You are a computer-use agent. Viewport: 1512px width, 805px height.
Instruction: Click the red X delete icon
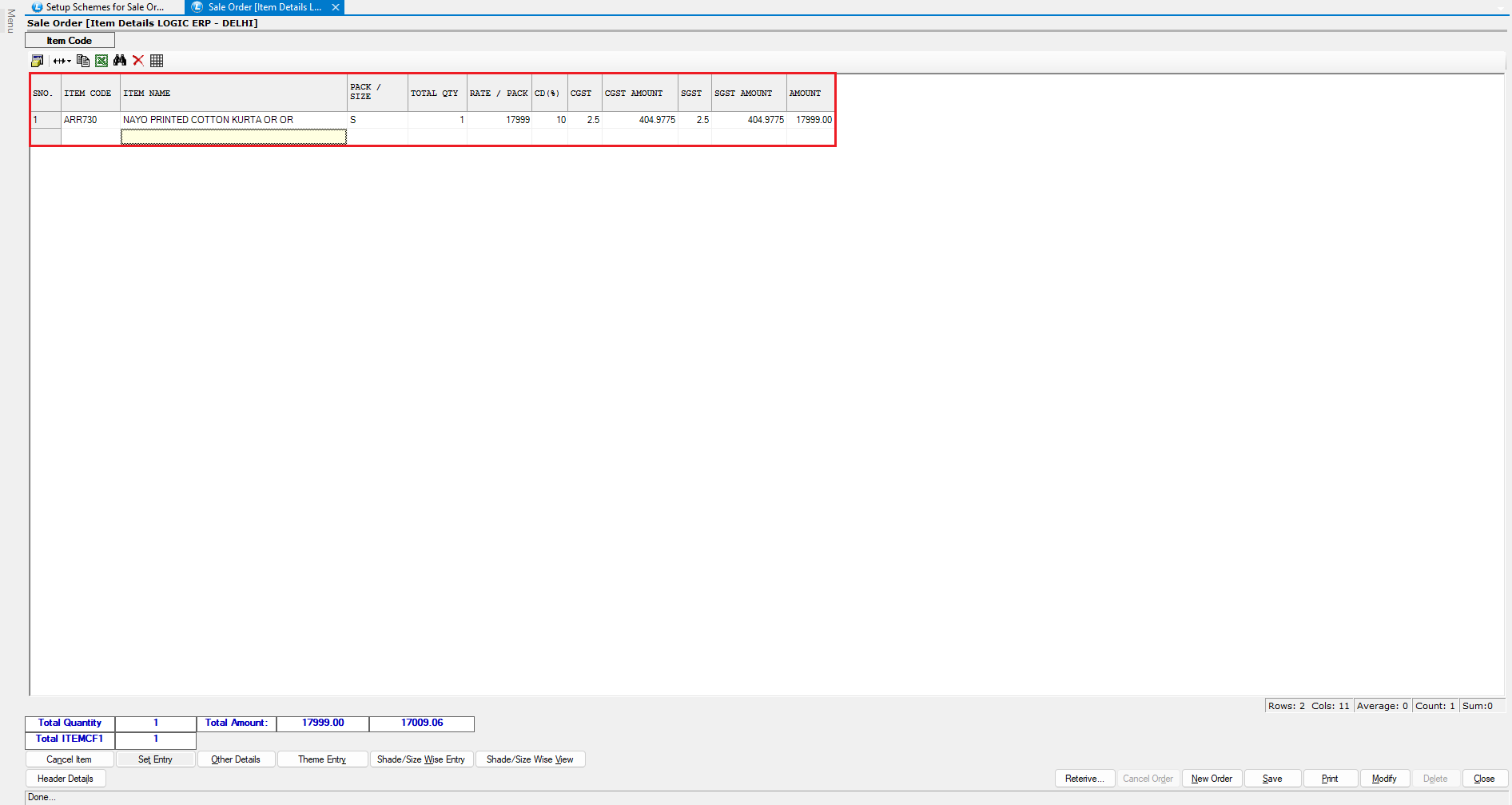pyautogui.click(x=138, y=61)
